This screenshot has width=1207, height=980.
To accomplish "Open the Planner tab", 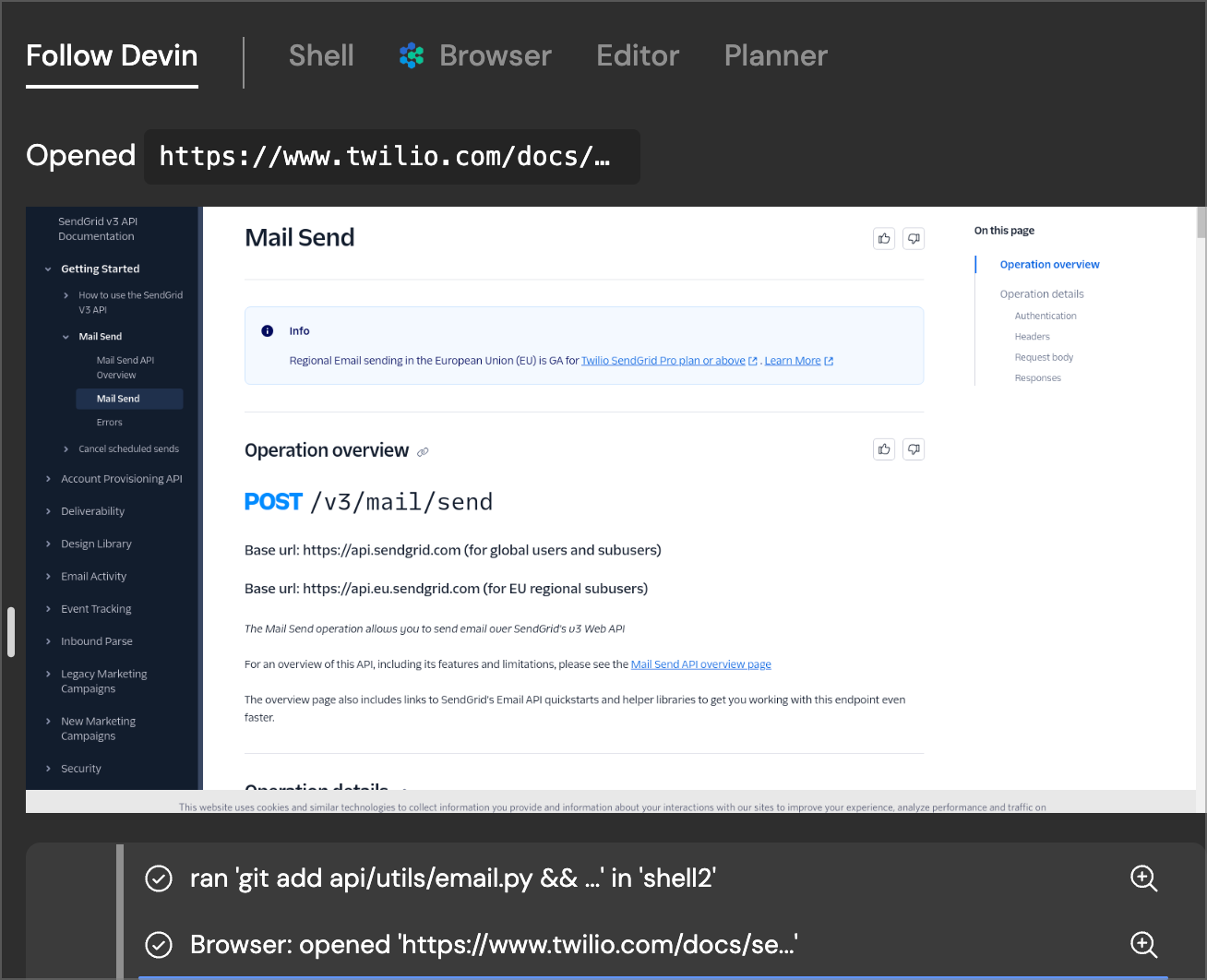I will click(x=776, y=55).
